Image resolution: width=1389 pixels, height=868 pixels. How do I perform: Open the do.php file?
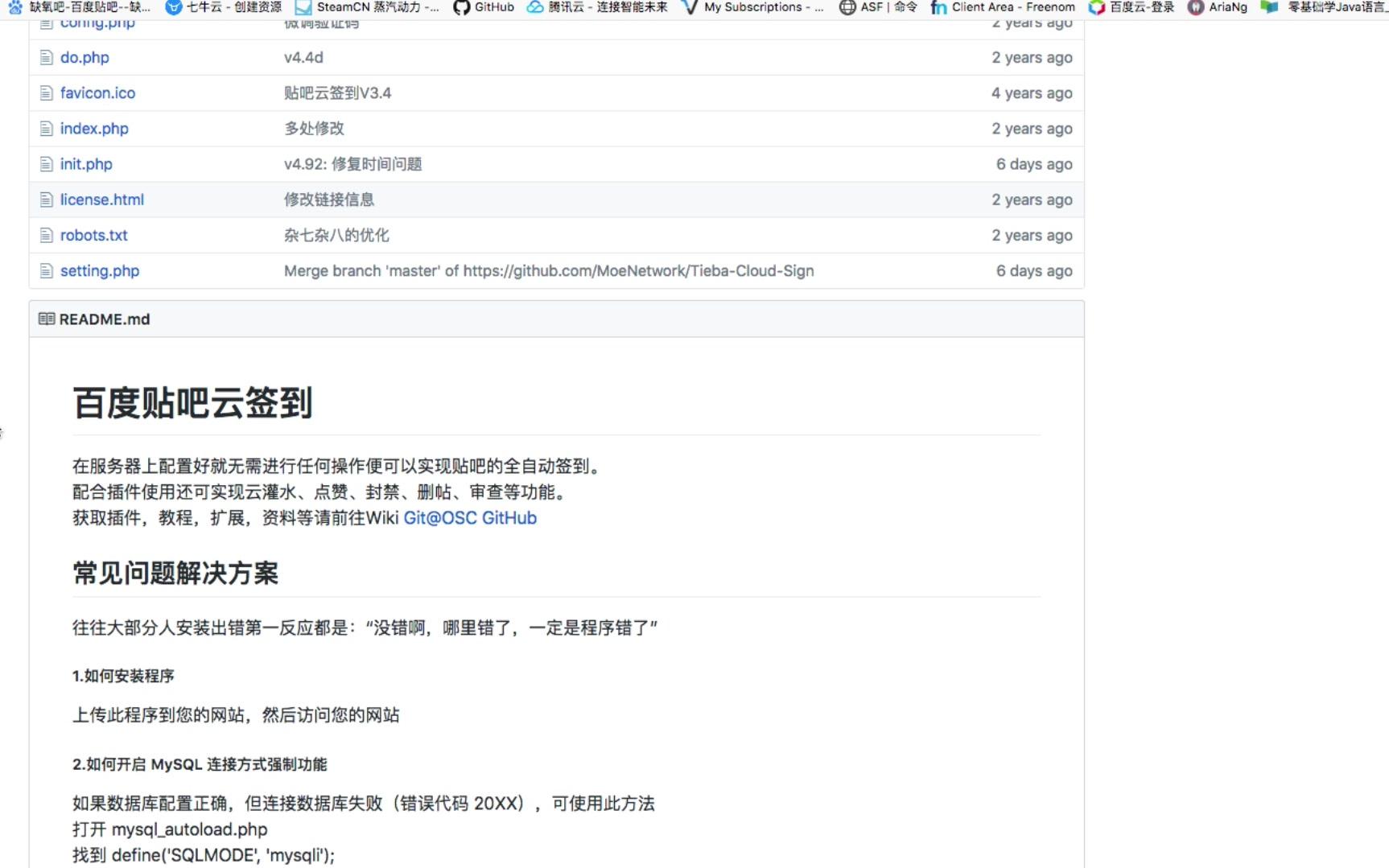pyautogui.click(x=84, y=57)
